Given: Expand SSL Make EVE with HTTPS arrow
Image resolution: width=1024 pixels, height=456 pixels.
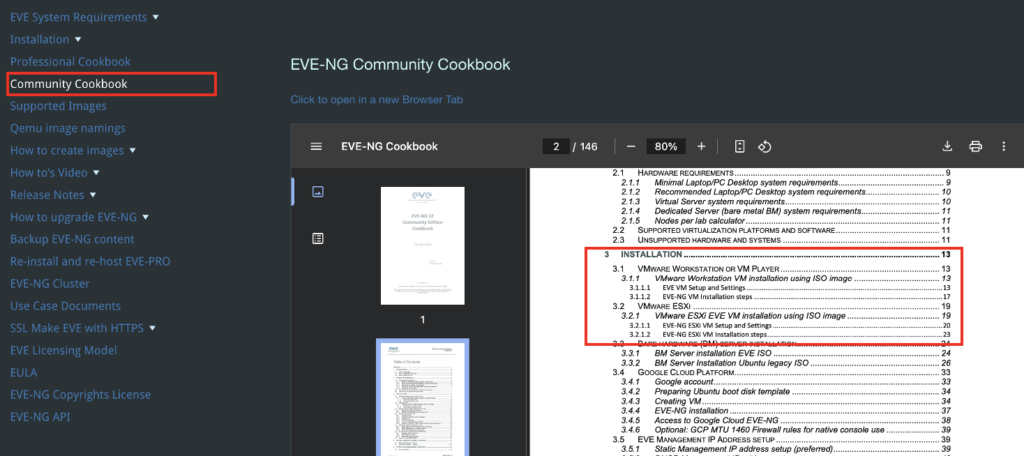Looking at the screenshot, I should click(152, 328).
